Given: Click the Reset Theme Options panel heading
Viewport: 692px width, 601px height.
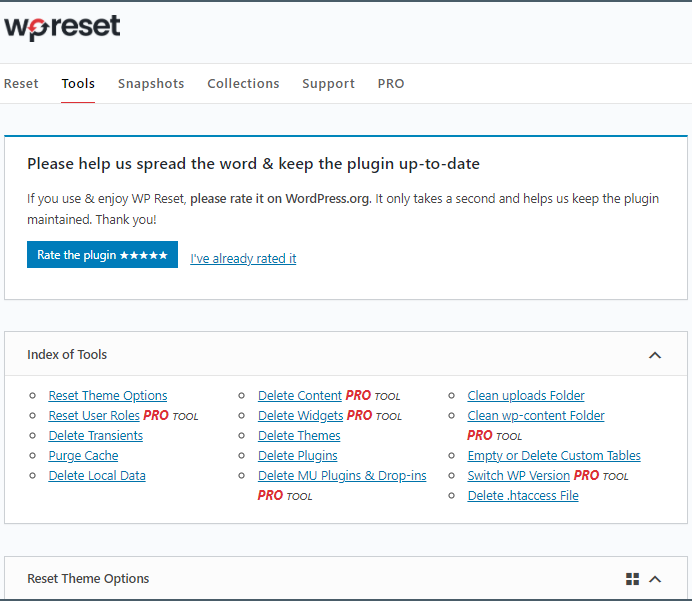Looking at the screenshot, I should tap(88, 578).
